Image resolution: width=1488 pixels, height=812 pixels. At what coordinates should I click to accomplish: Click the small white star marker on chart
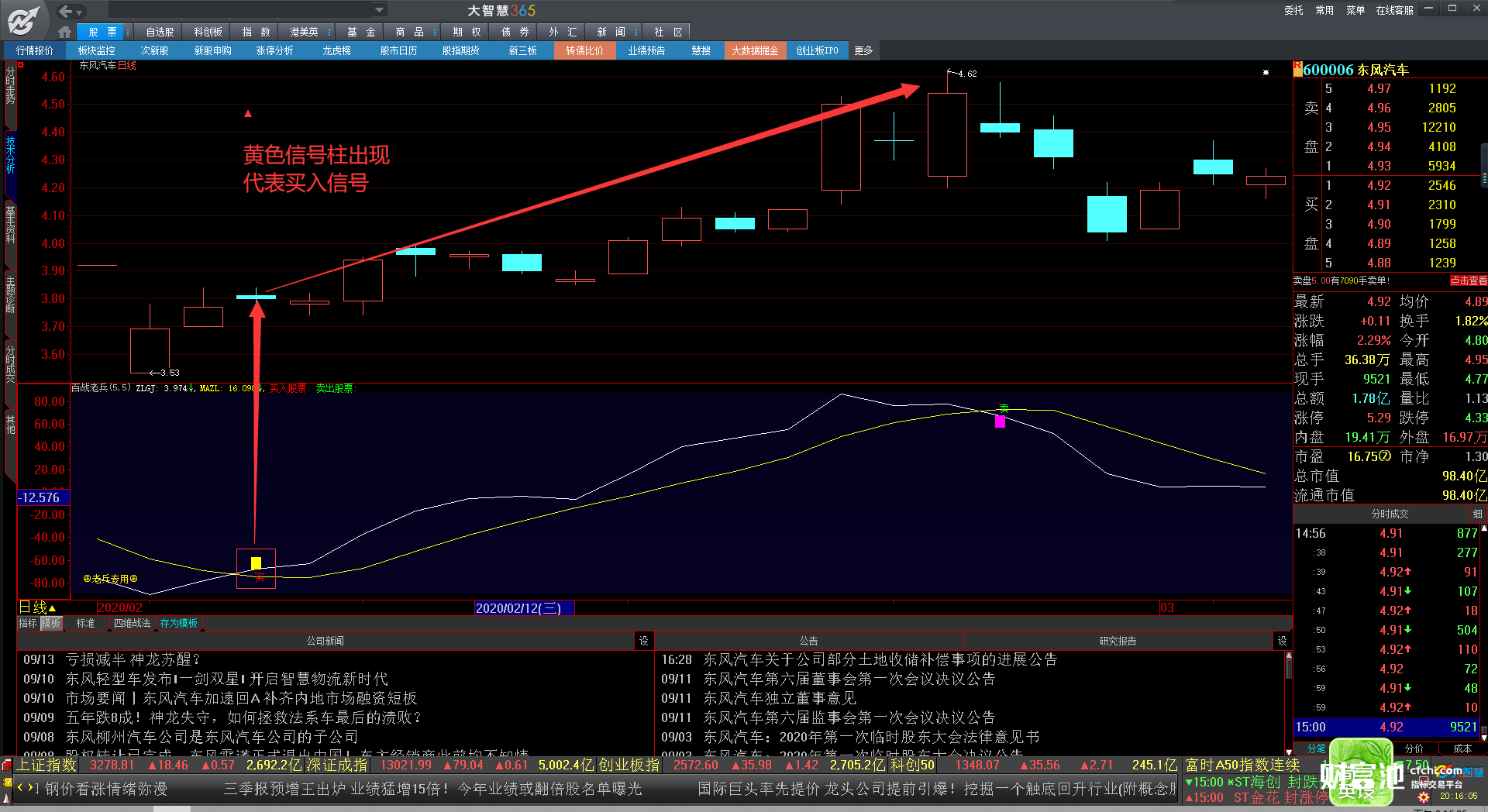[x=1266, y=72]
